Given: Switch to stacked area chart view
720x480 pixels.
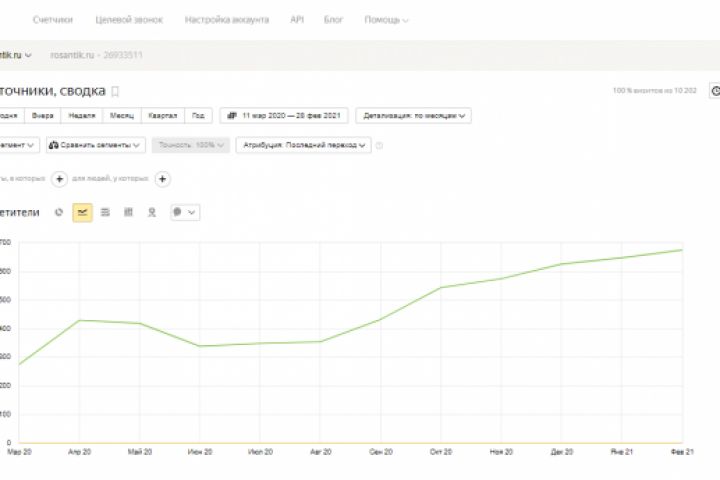Looking at the screenshot, I should (106, 212).
